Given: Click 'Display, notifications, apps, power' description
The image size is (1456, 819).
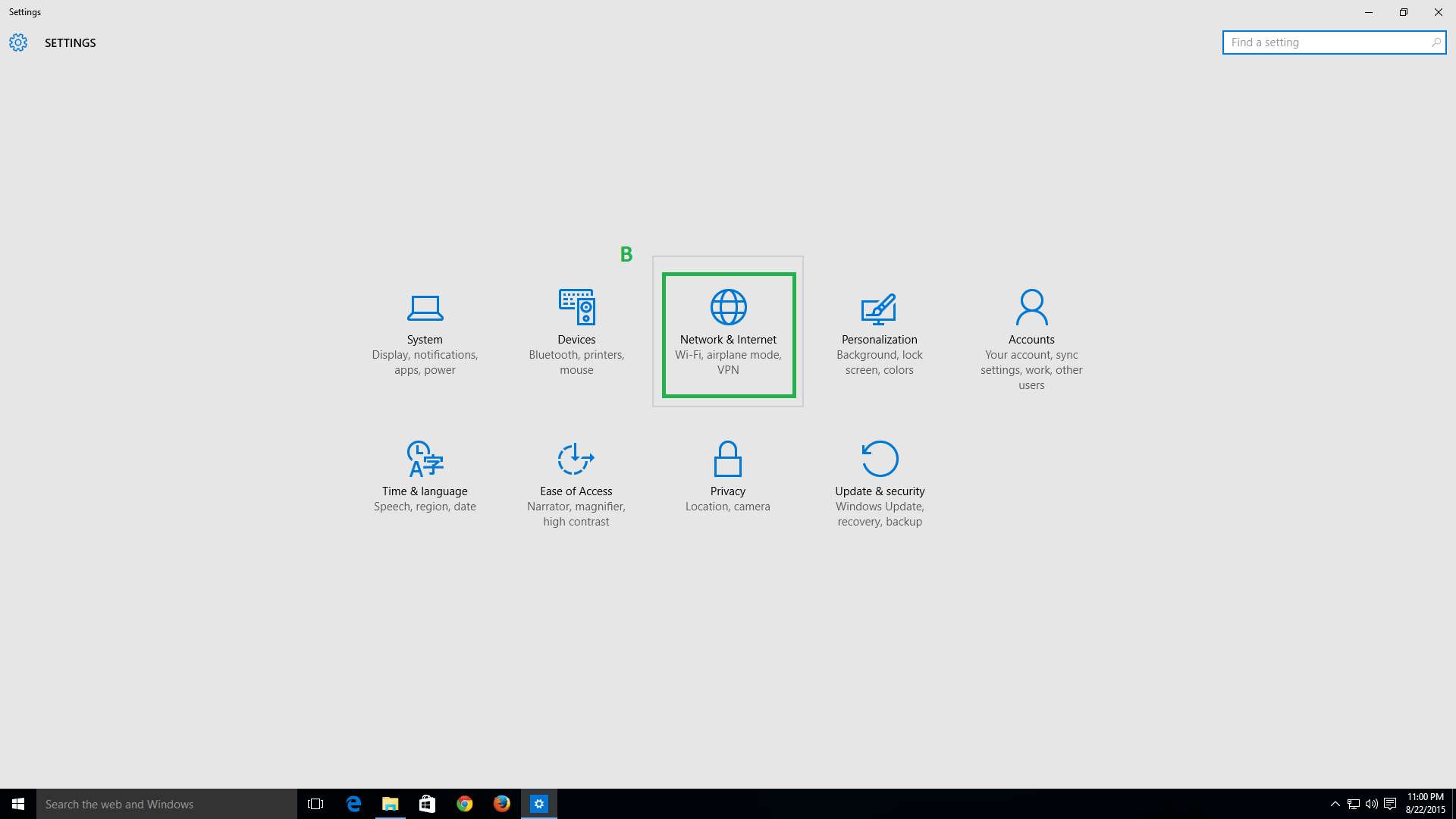Looking at the screenshot, I should [425, 362].
